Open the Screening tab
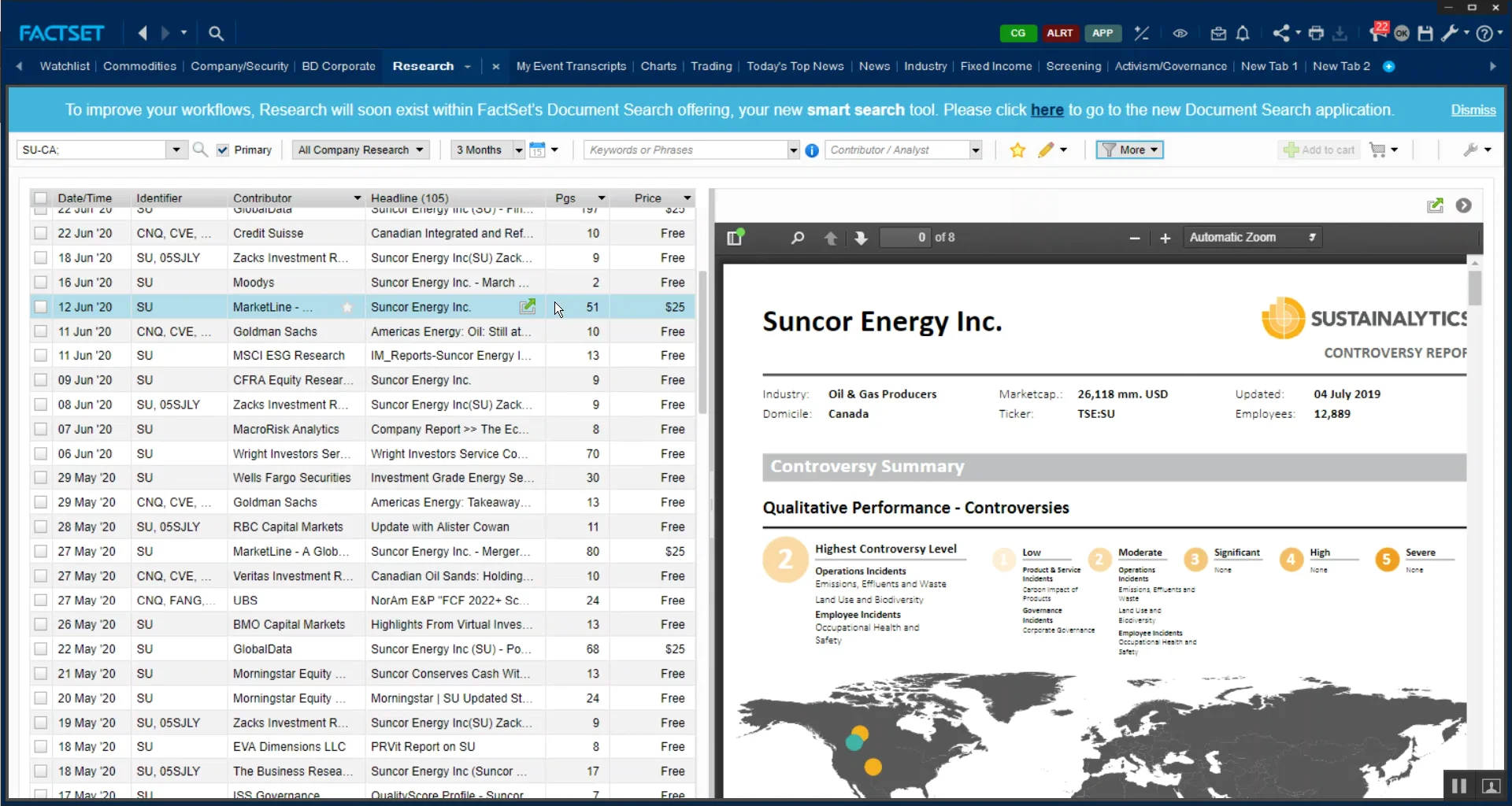The width and height of the screenshot is (1512, 806). tap(1073, 66)
